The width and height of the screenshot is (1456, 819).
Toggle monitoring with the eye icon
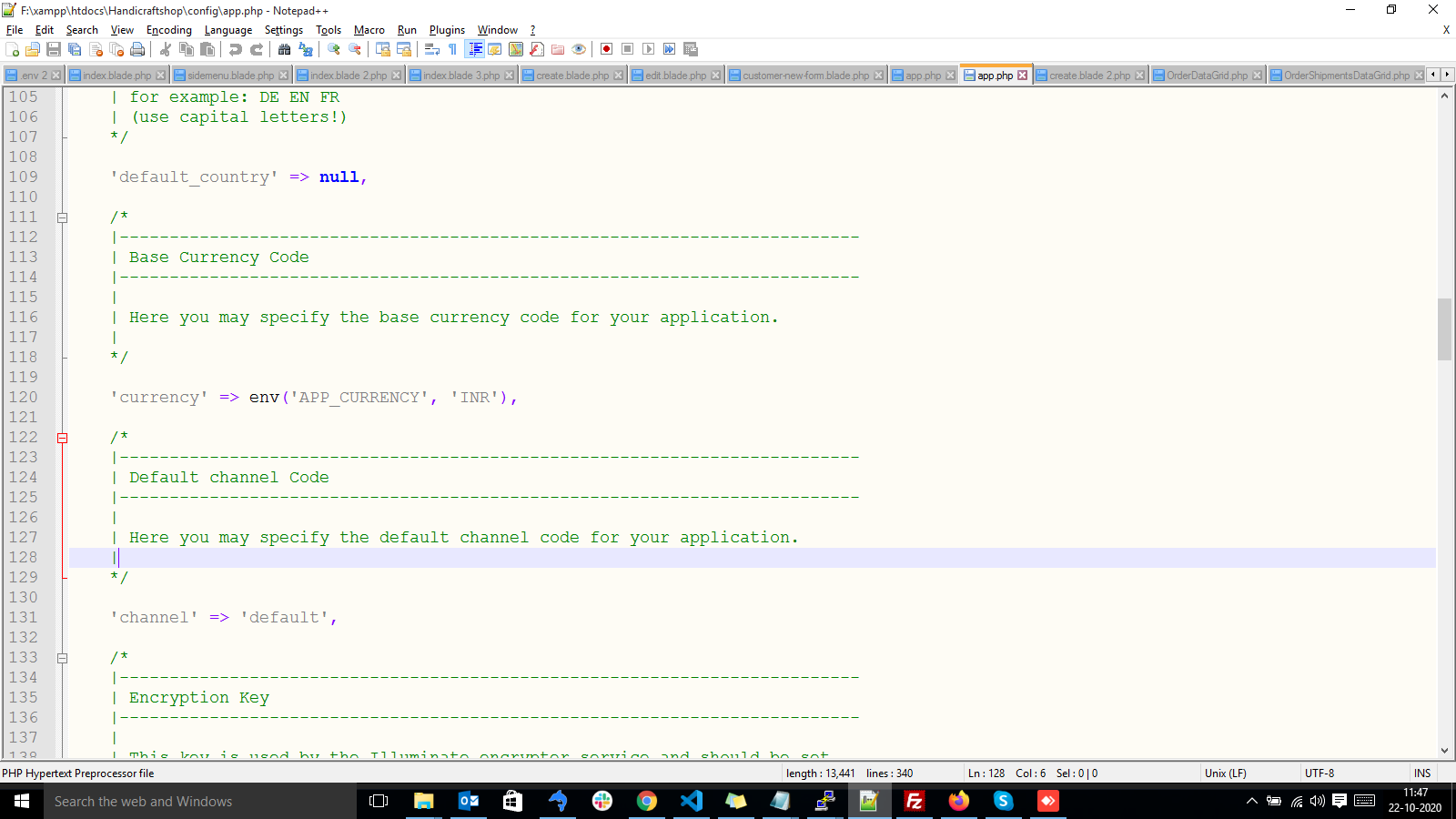coord(579,49)
